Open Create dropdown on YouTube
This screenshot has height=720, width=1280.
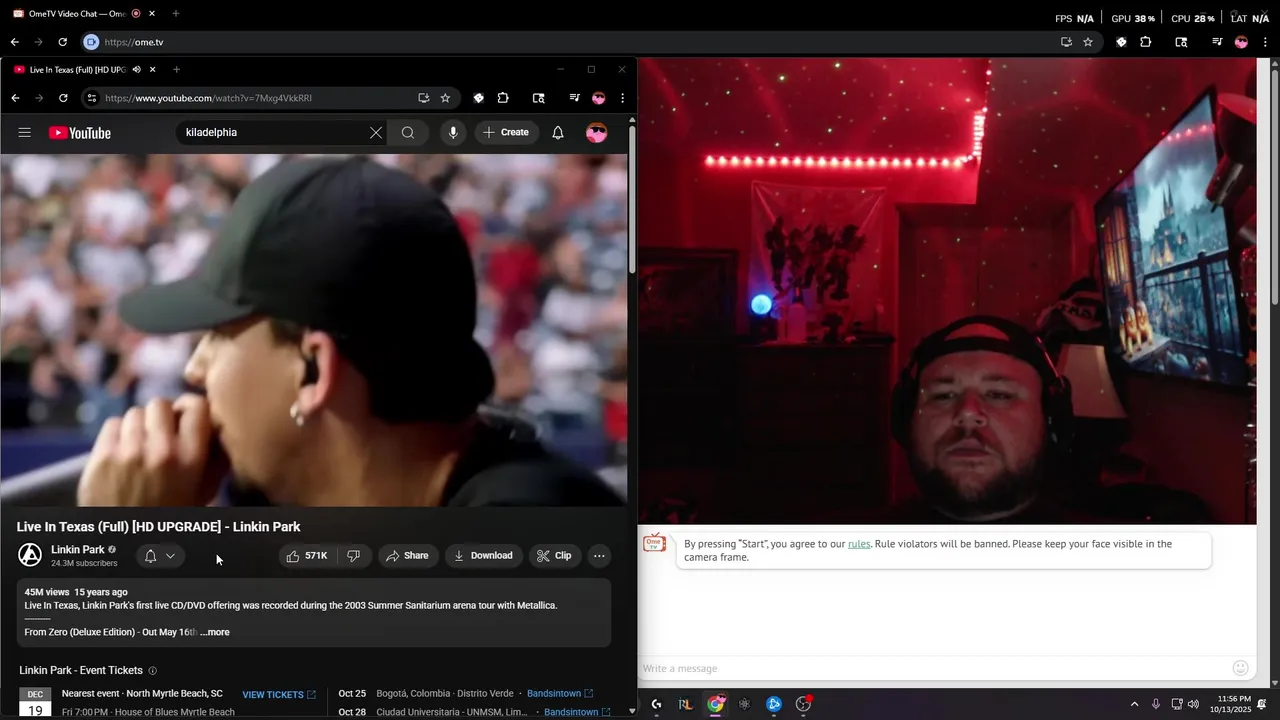coord(506,133)
